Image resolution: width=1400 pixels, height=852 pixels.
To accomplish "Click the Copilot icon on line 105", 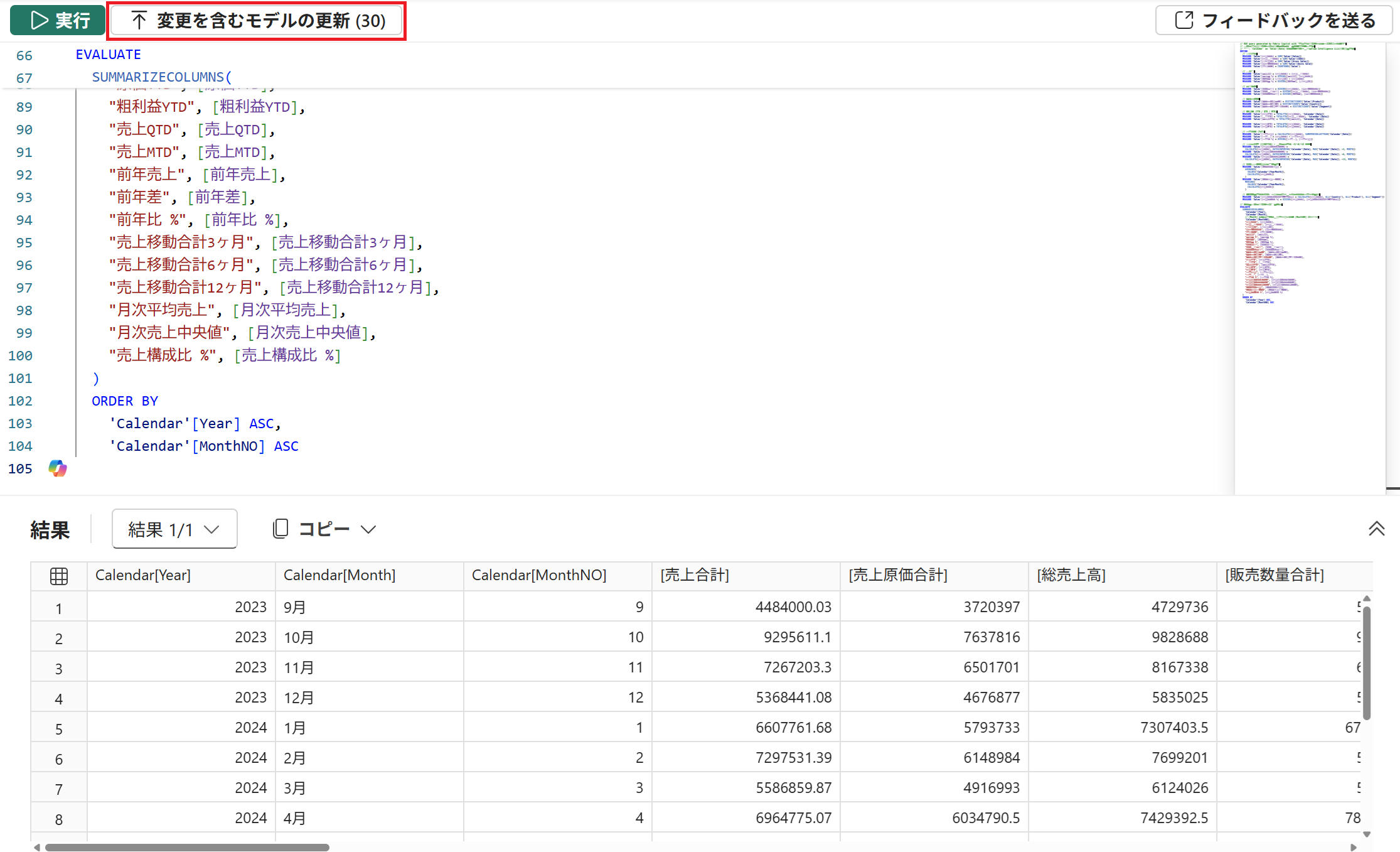I will pyautogui.click(x=57, y=468).
